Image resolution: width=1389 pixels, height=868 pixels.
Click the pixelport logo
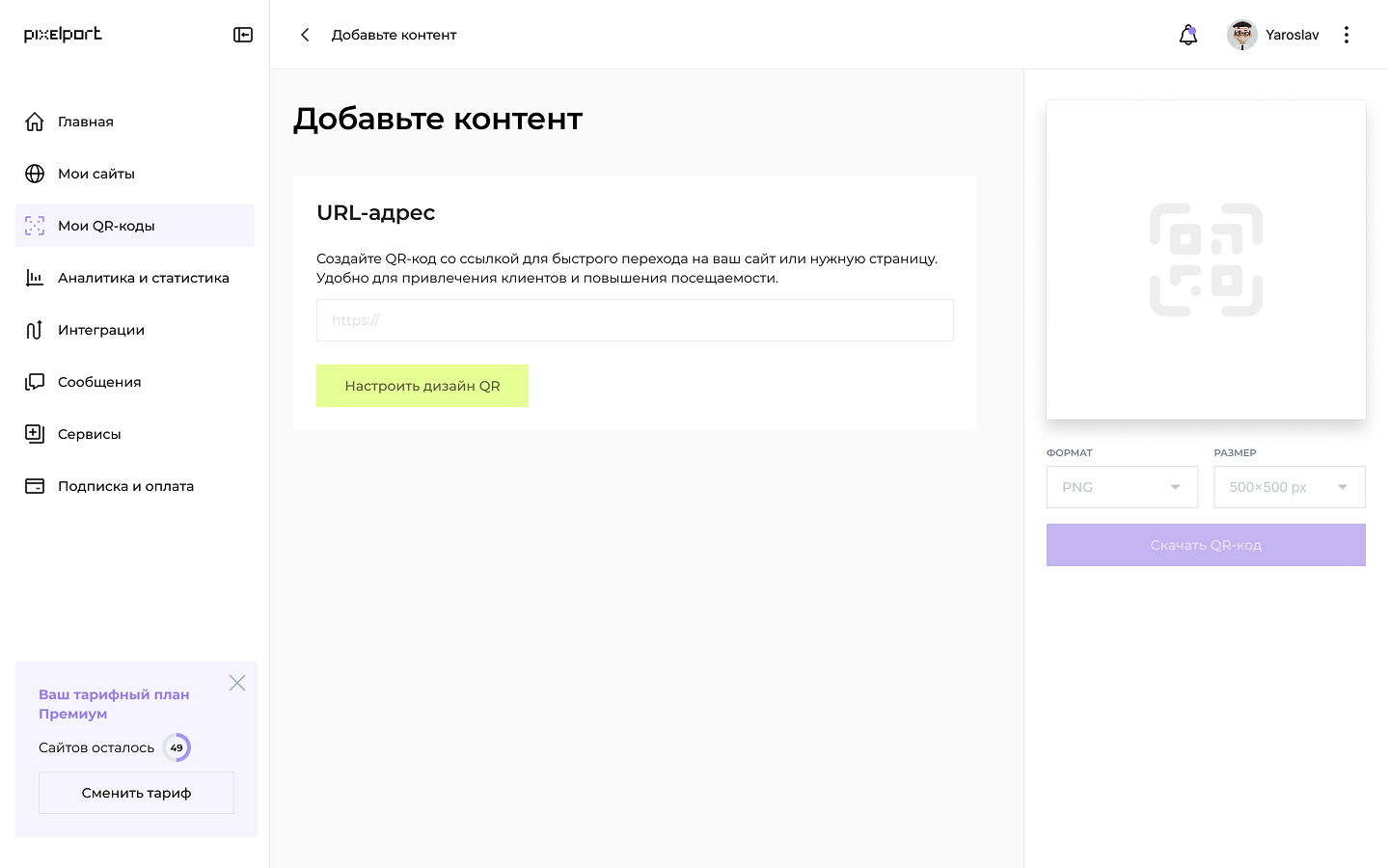[63, 35]
